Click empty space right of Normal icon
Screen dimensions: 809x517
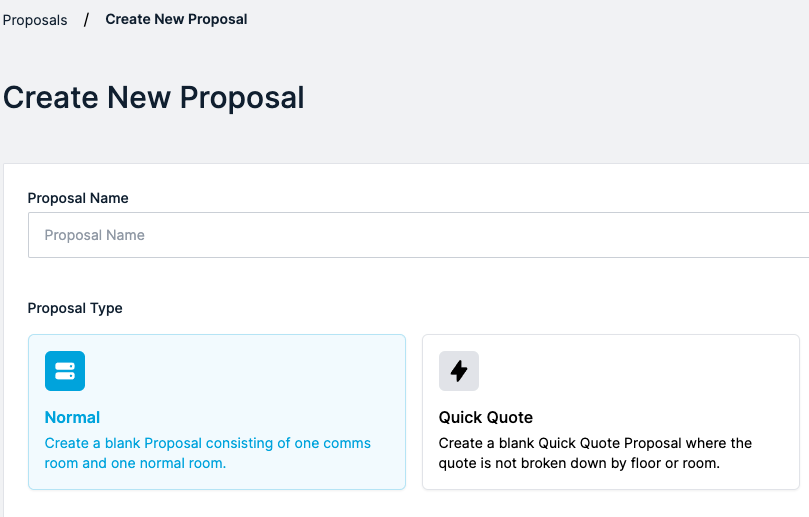click(x=240, y=371)
